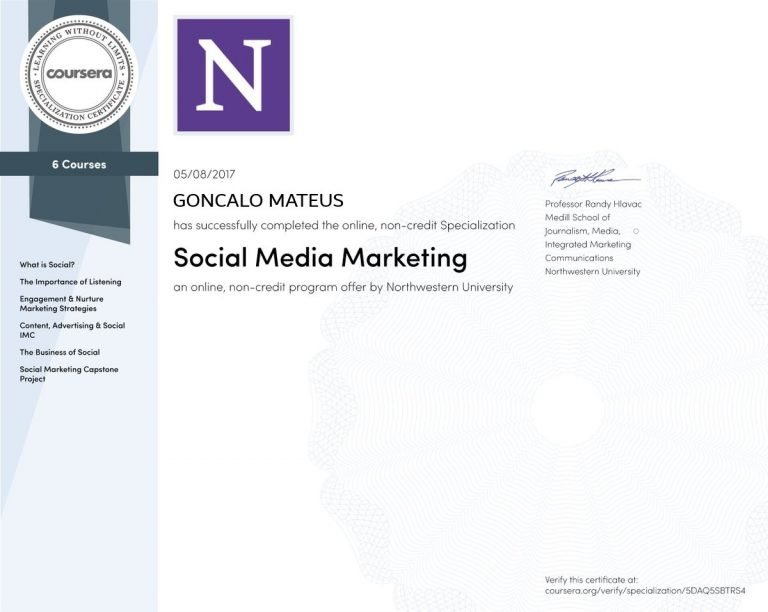Click the coursera.org verification URL
The height and width of the screenshot is (612, 768).
tap(646, 590)
